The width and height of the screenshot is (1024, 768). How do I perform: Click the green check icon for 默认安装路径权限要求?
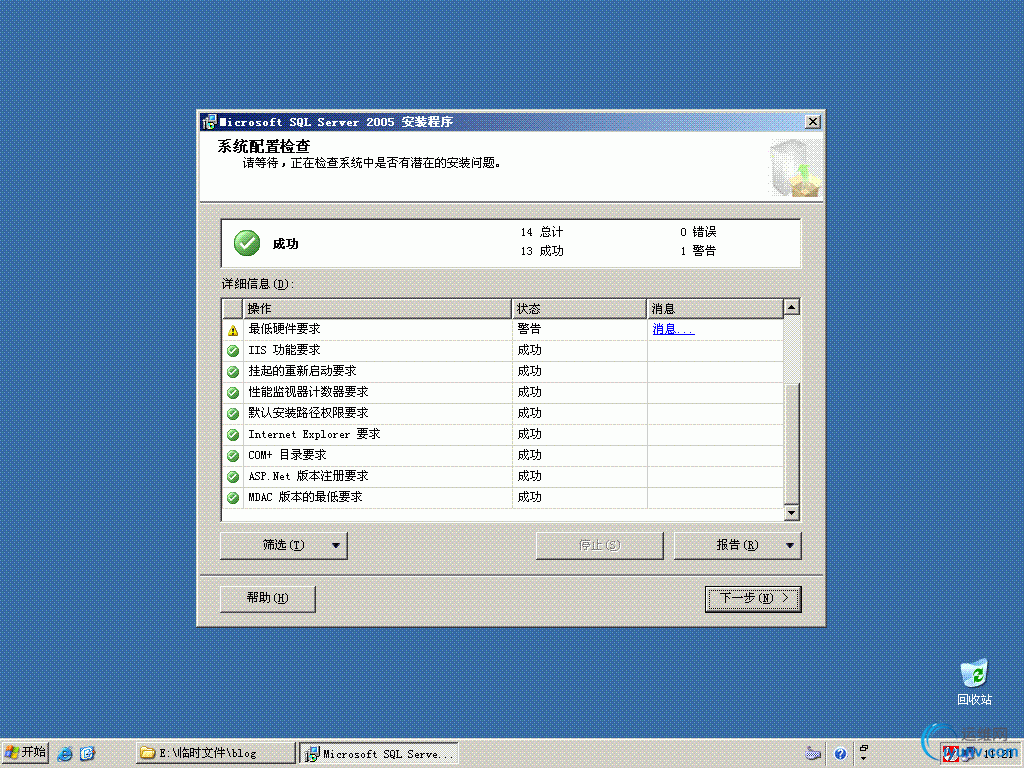[232, 413]
